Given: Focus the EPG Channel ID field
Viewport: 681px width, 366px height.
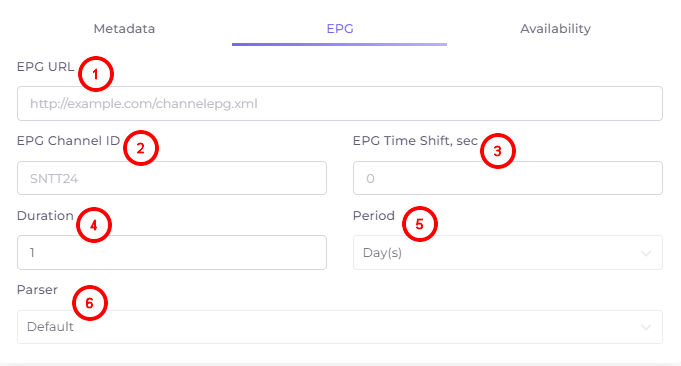Looking at the screenshot, I should [172, 178].
